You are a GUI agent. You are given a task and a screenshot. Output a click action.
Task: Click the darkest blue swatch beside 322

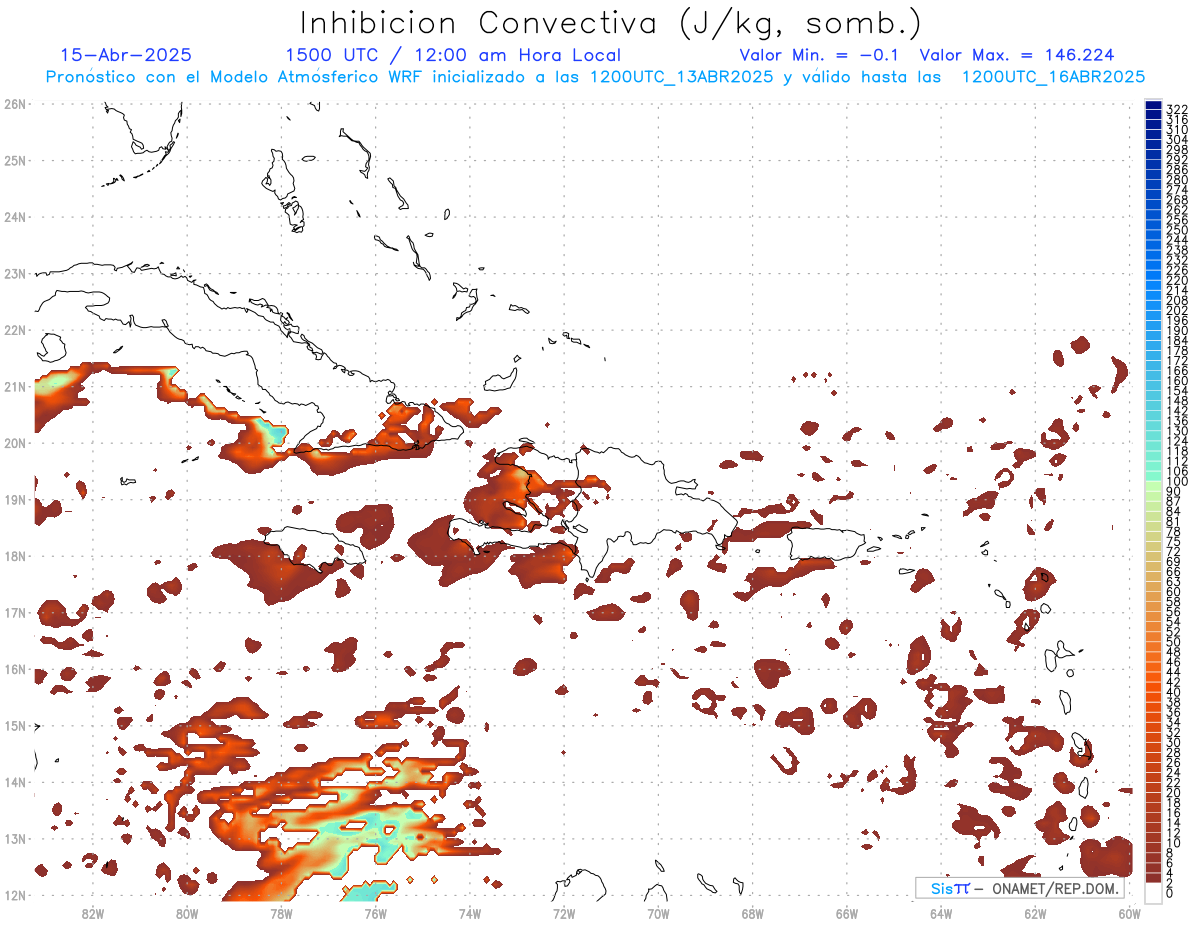coord(1153,105)
